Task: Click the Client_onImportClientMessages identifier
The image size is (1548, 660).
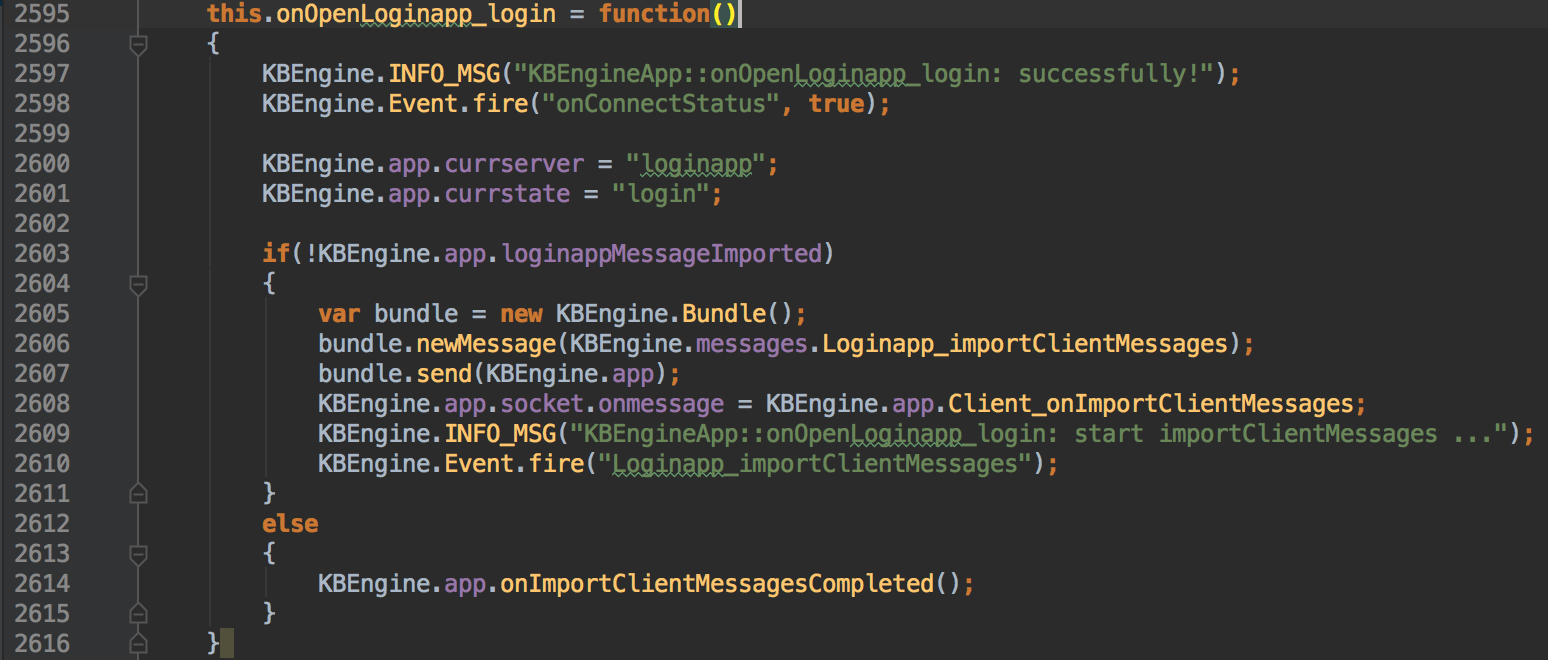Action: coord(1152,403)
